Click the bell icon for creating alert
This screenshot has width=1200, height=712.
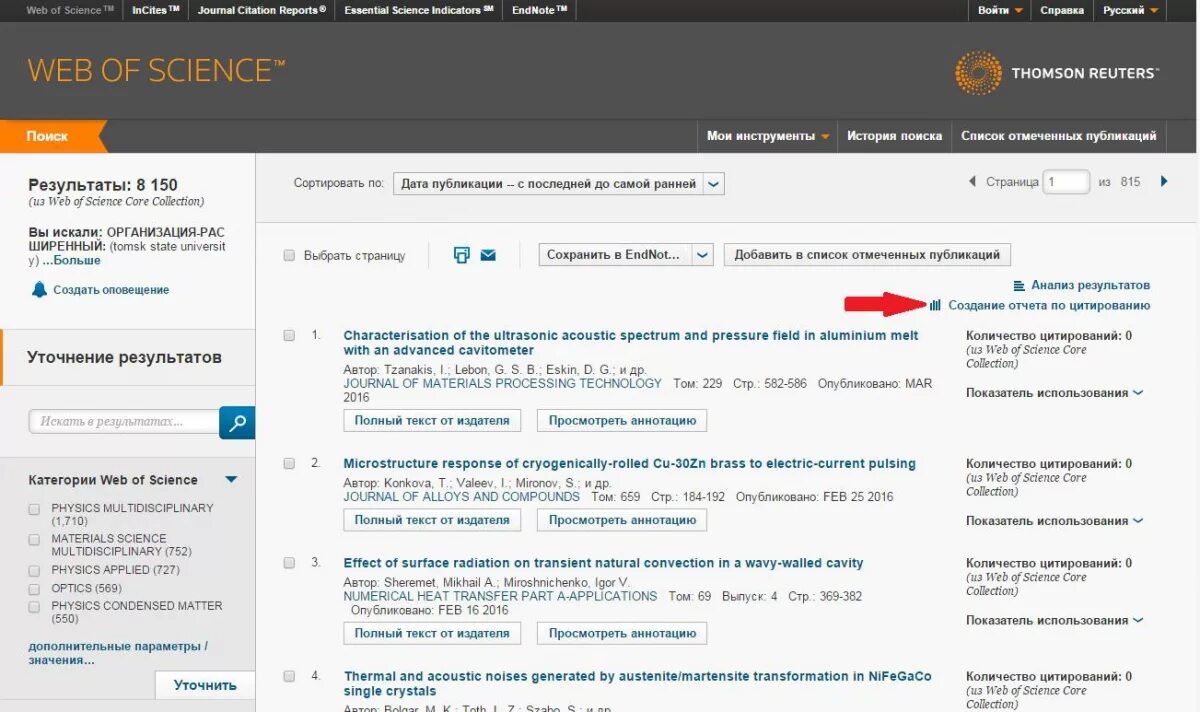[x=39, y=290]
